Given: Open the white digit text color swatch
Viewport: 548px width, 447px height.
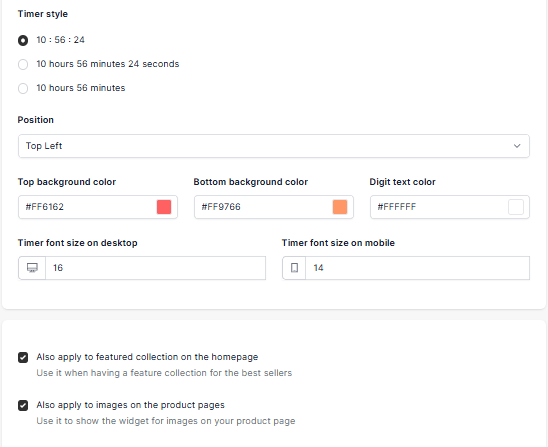Looking at the screenshot, I should point(516,207).
